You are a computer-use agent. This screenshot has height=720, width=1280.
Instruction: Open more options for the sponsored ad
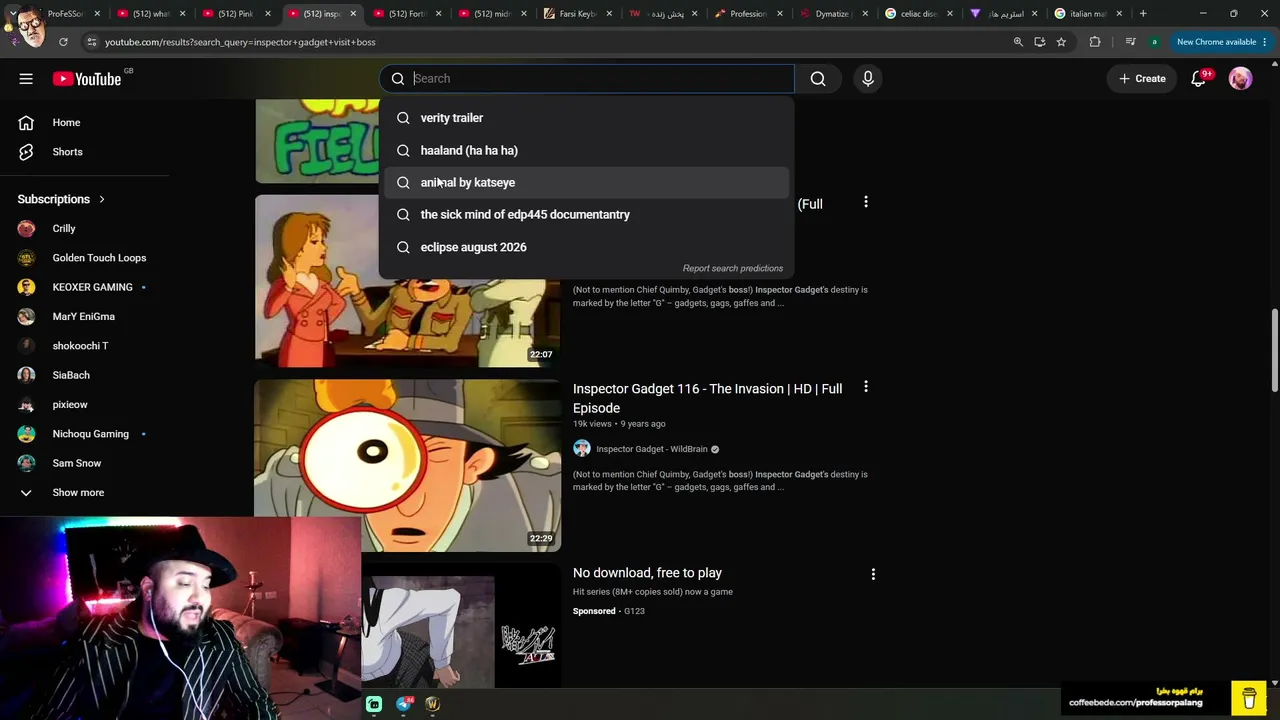[x=873, y=574]
